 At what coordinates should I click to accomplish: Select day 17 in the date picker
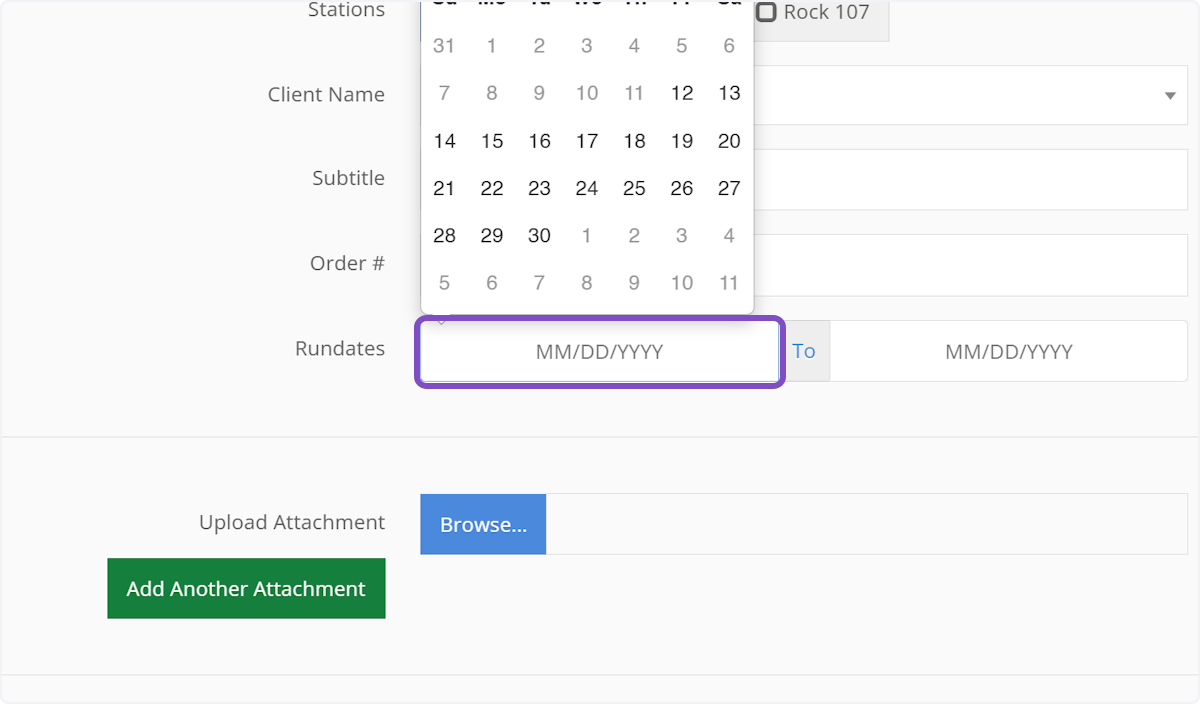pos(587,141)
